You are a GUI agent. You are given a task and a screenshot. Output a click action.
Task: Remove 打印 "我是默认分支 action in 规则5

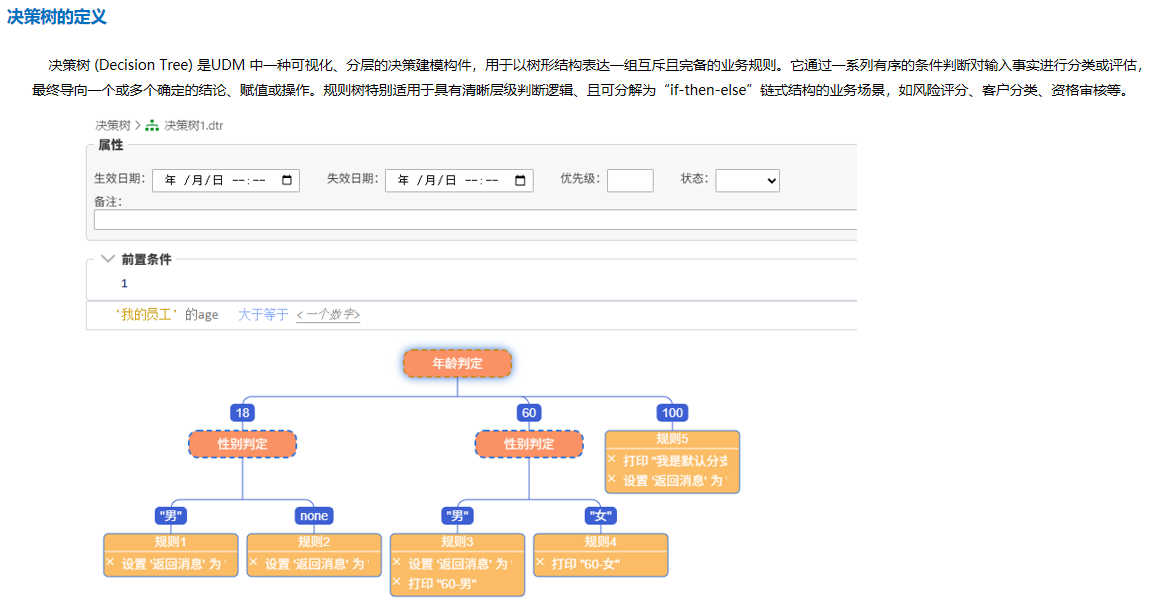point(612,460)
